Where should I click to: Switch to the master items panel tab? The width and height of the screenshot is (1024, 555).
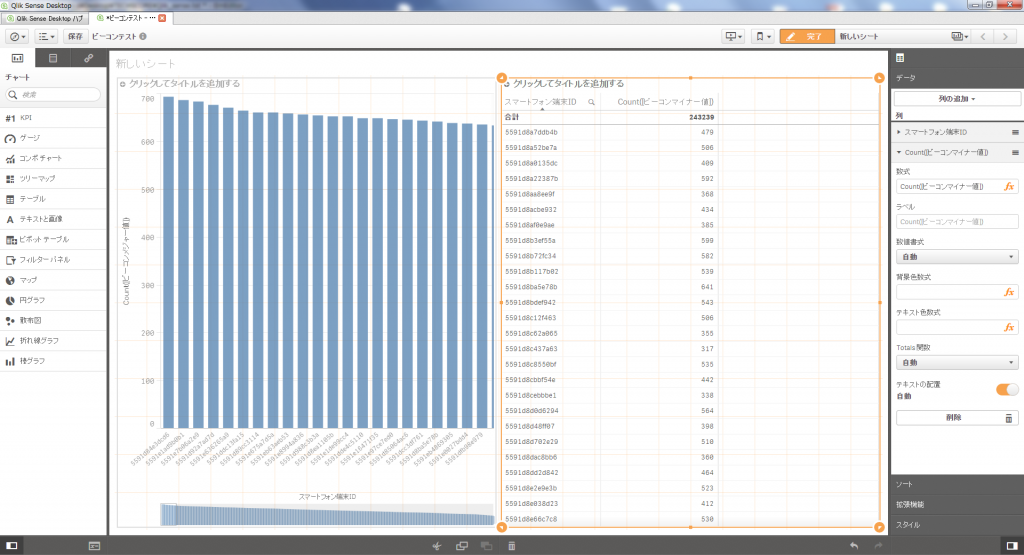(x=88, y=59)
